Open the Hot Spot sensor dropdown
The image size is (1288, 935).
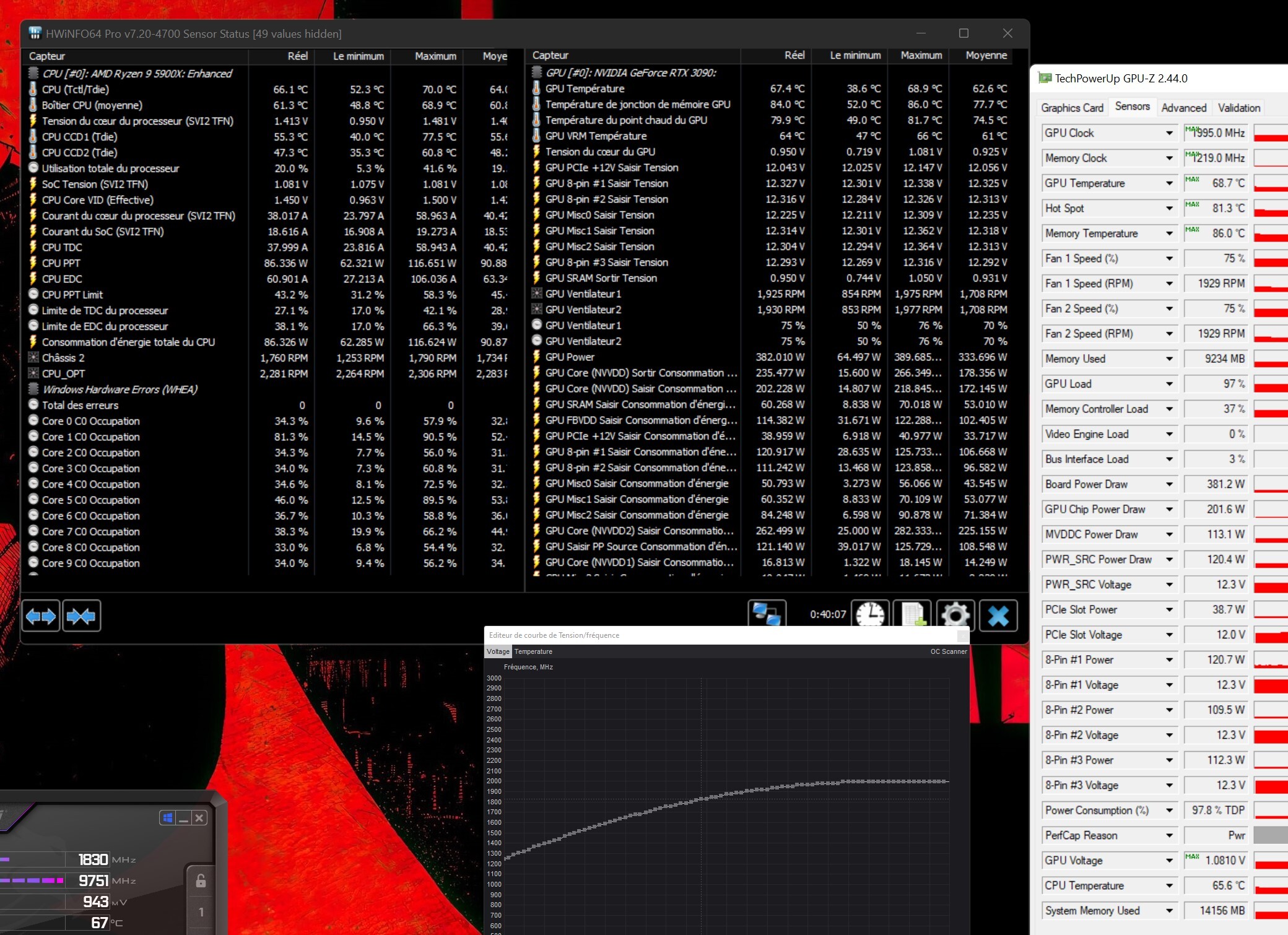click(x=1168, y=209)
